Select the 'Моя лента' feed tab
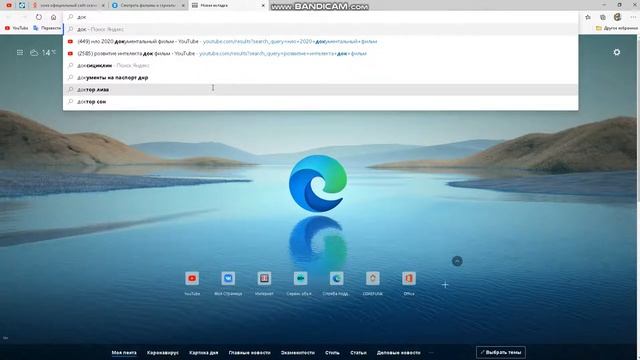Viewport: 640px width, 360px height. [x=124, y=353]
